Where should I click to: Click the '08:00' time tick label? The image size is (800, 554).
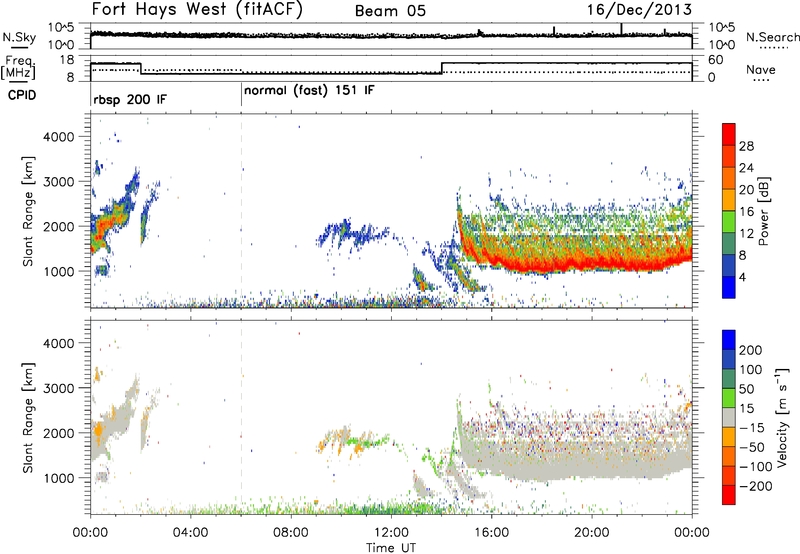[x=291, y=533]
